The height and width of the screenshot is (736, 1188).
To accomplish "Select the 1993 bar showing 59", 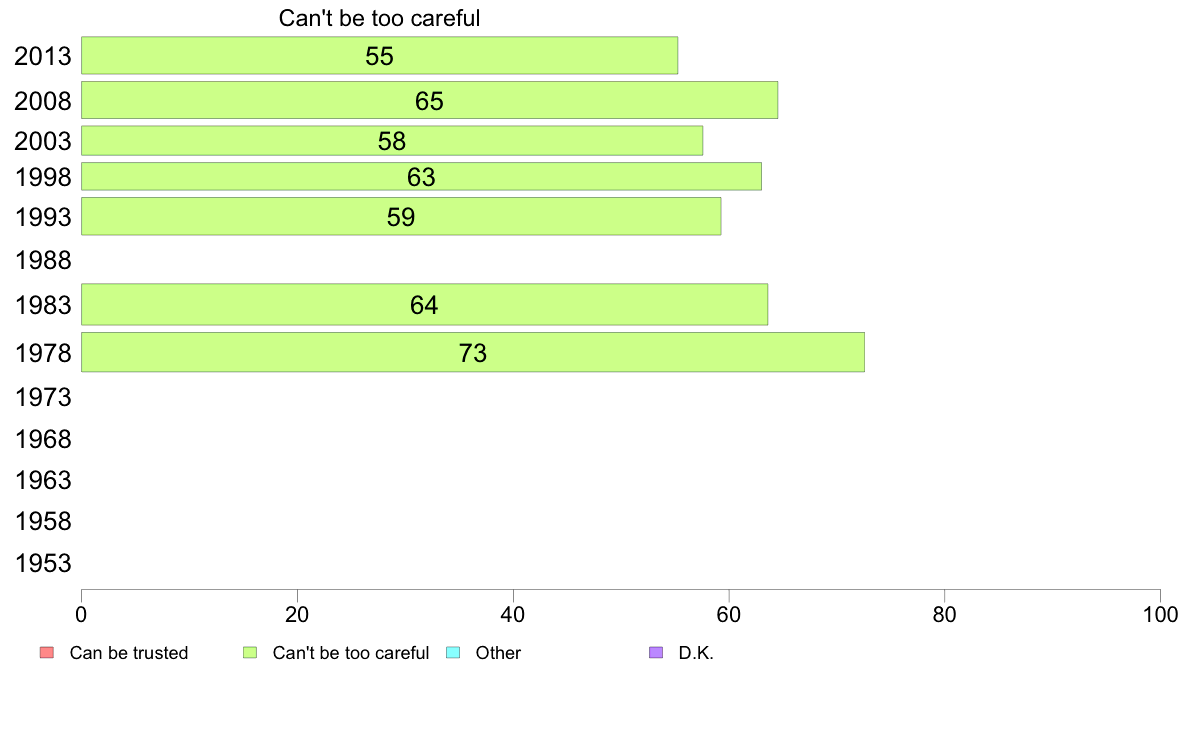I will pos(402,217).
